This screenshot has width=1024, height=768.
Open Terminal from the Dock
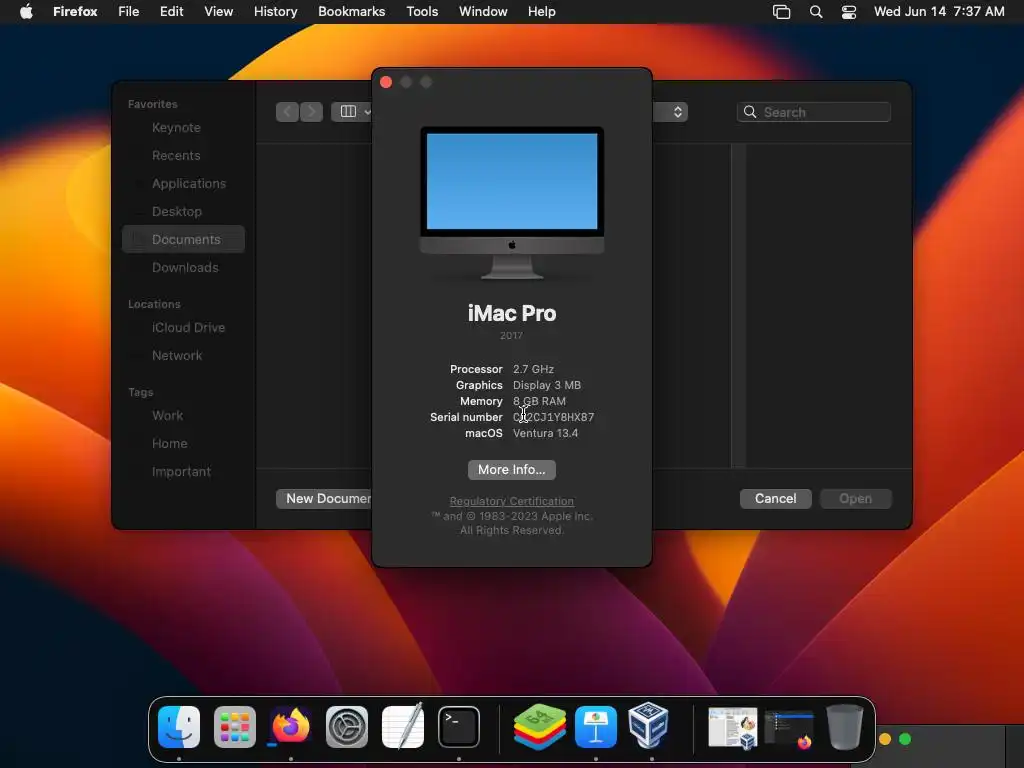click(x=458, y=727)
